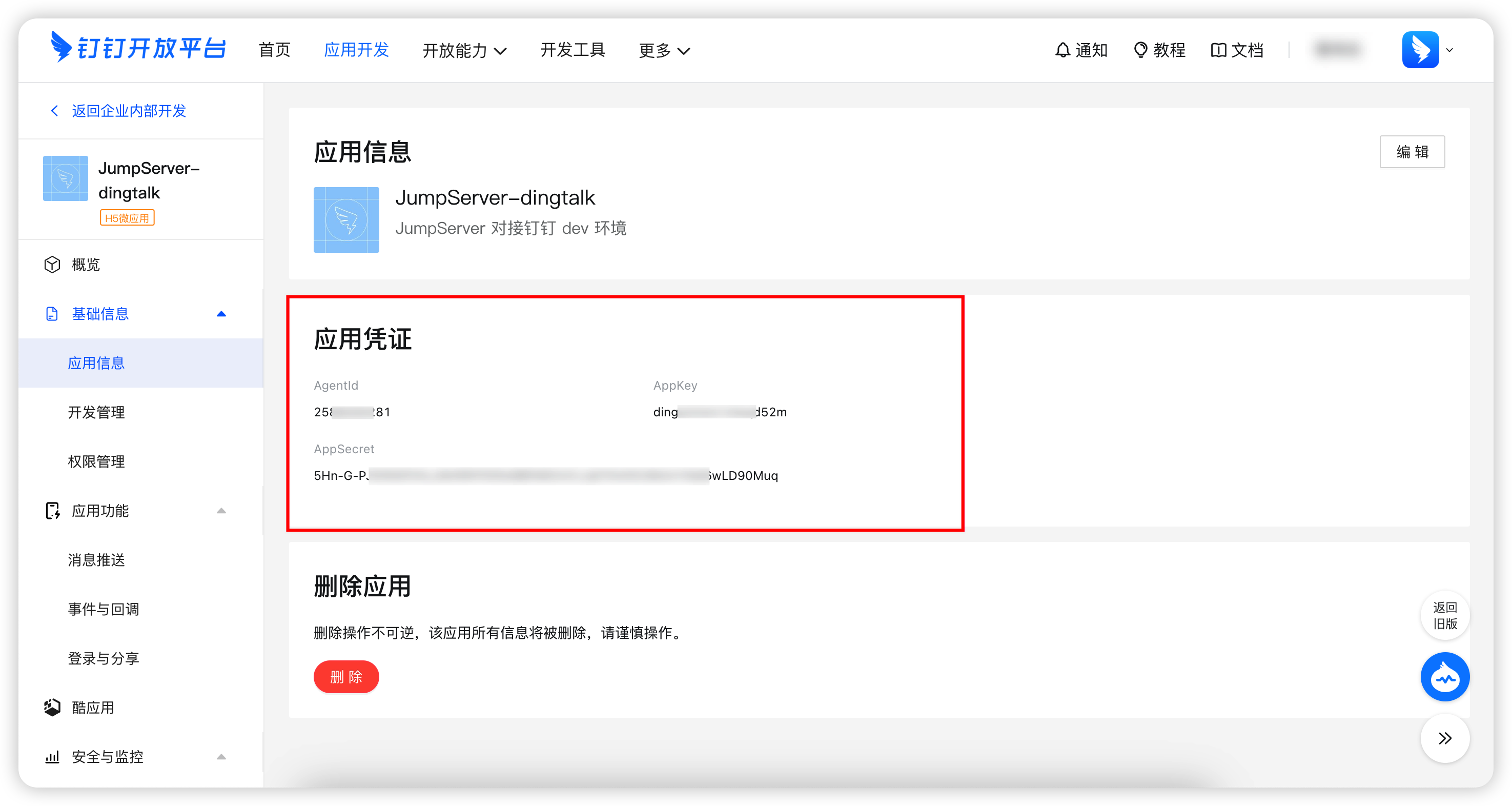
Task: Click the AppSecret value text
Action: tap(546, 475)
